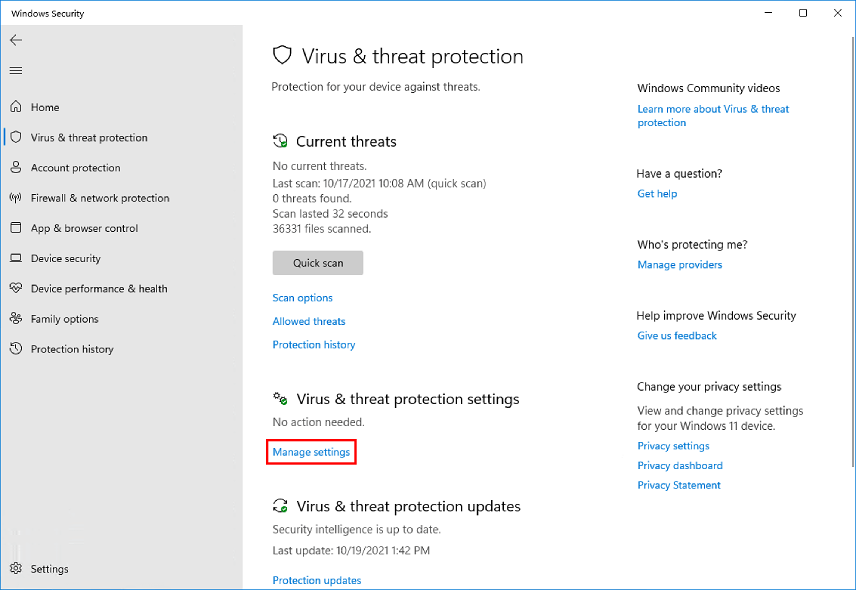The width and height of the screenshot is (856, 590).
Task: Select Virus & threat protection in sidebar
Action: pos(88,138)
